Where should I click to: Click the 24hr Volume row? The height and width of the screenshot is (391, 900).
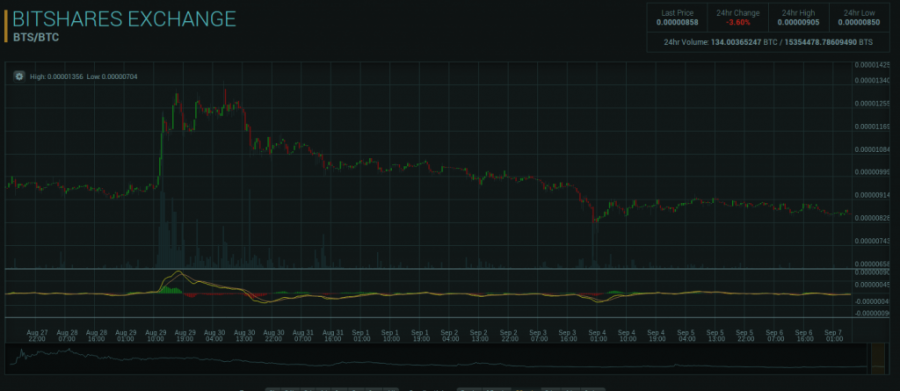pyautogui.click(x=769, y=42)
